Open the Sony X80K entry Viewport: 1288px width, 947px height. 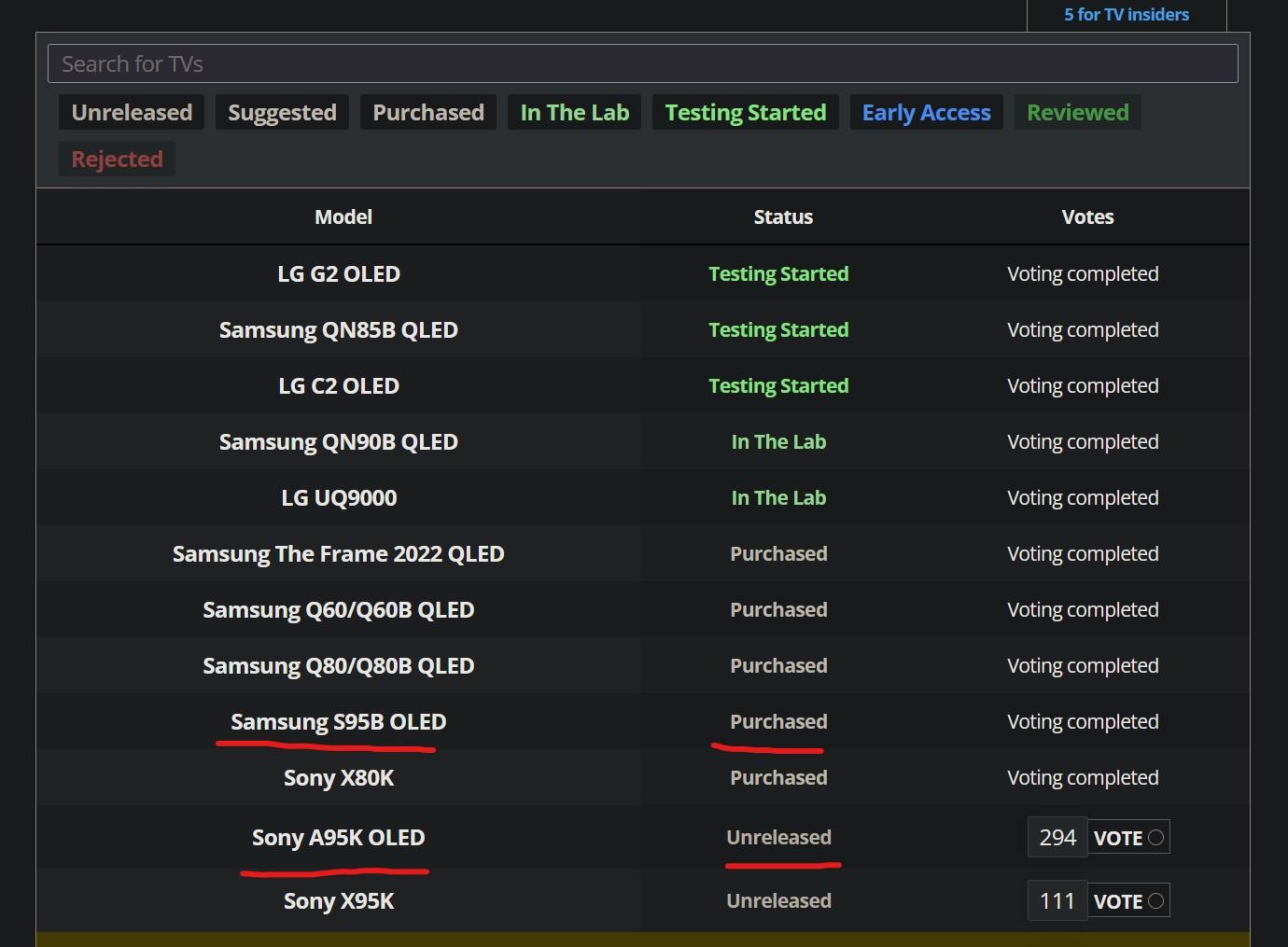[339, 777]
